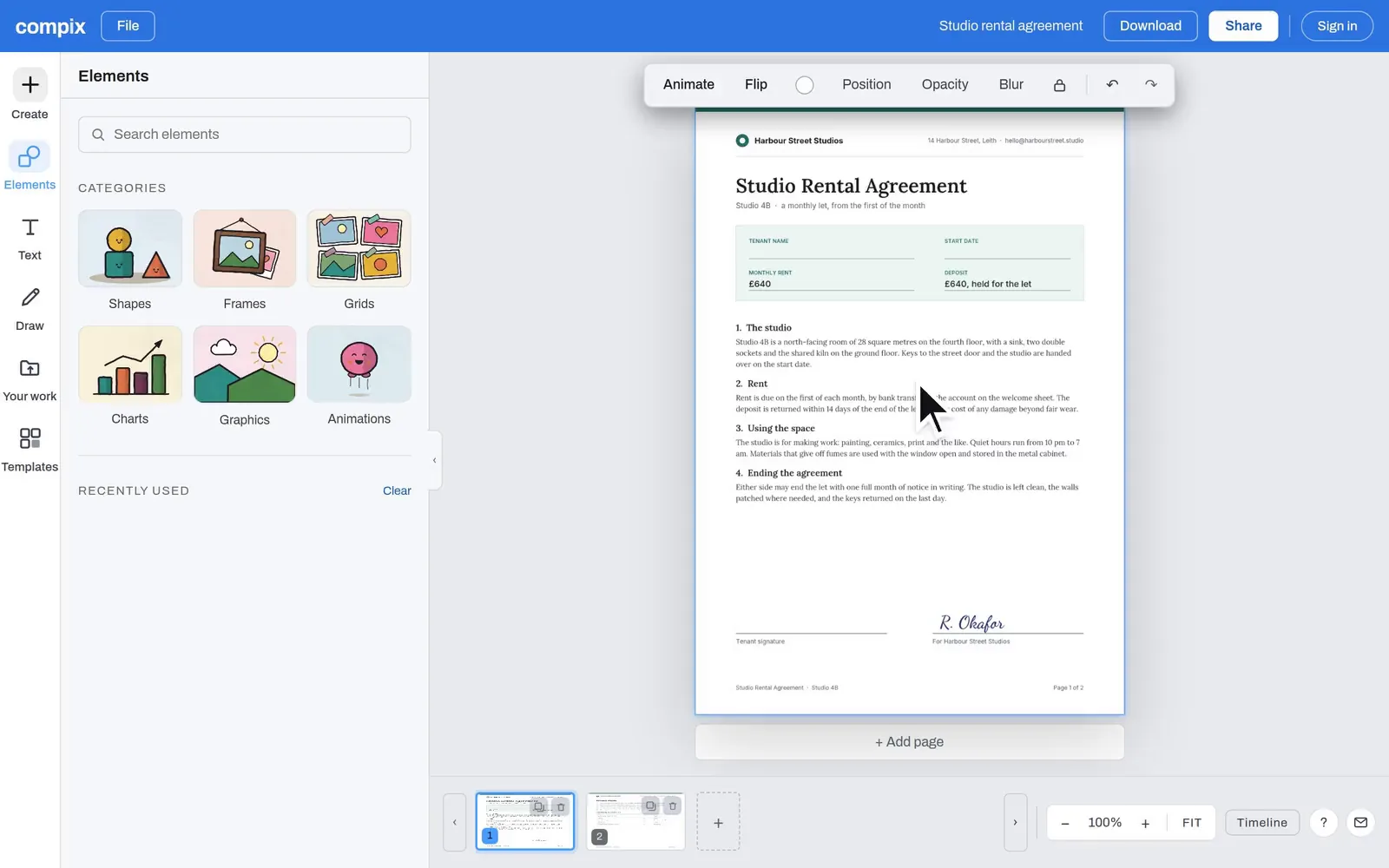Open the Text tool in sidebar
This screenshot has height=868, width=1389.
(30, 239)
